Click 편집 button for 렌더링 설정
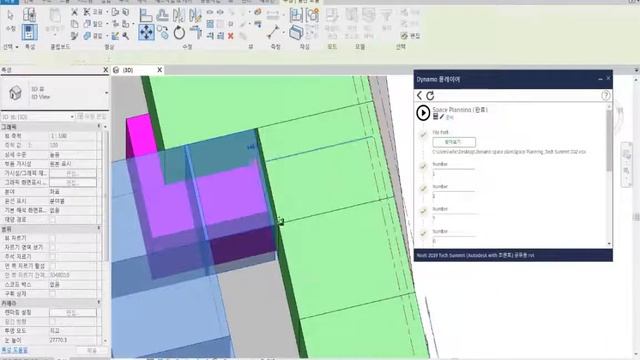Screen dimensions: 640x360 (73, 312)
